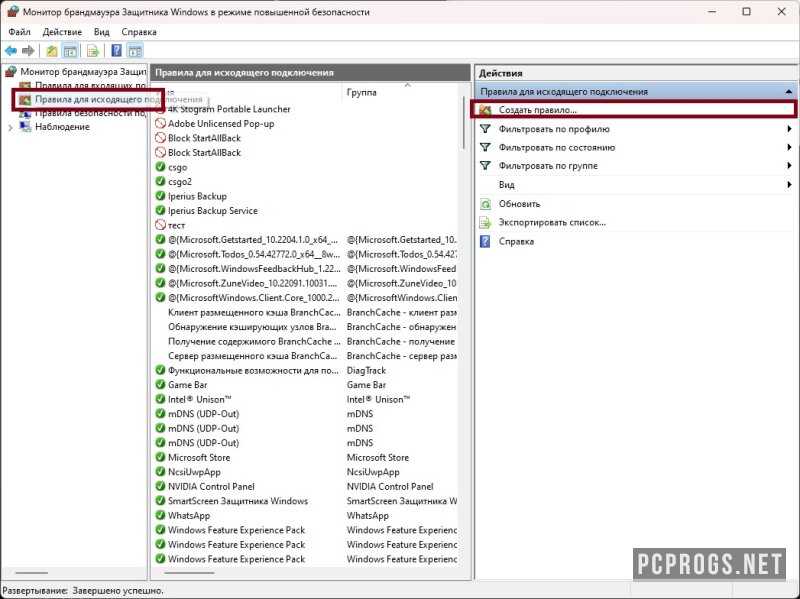Image resolution: width=800 pixels, height=599 pixels.
Task: Select the csgo2 rule
Action: (x=180, y=182)
